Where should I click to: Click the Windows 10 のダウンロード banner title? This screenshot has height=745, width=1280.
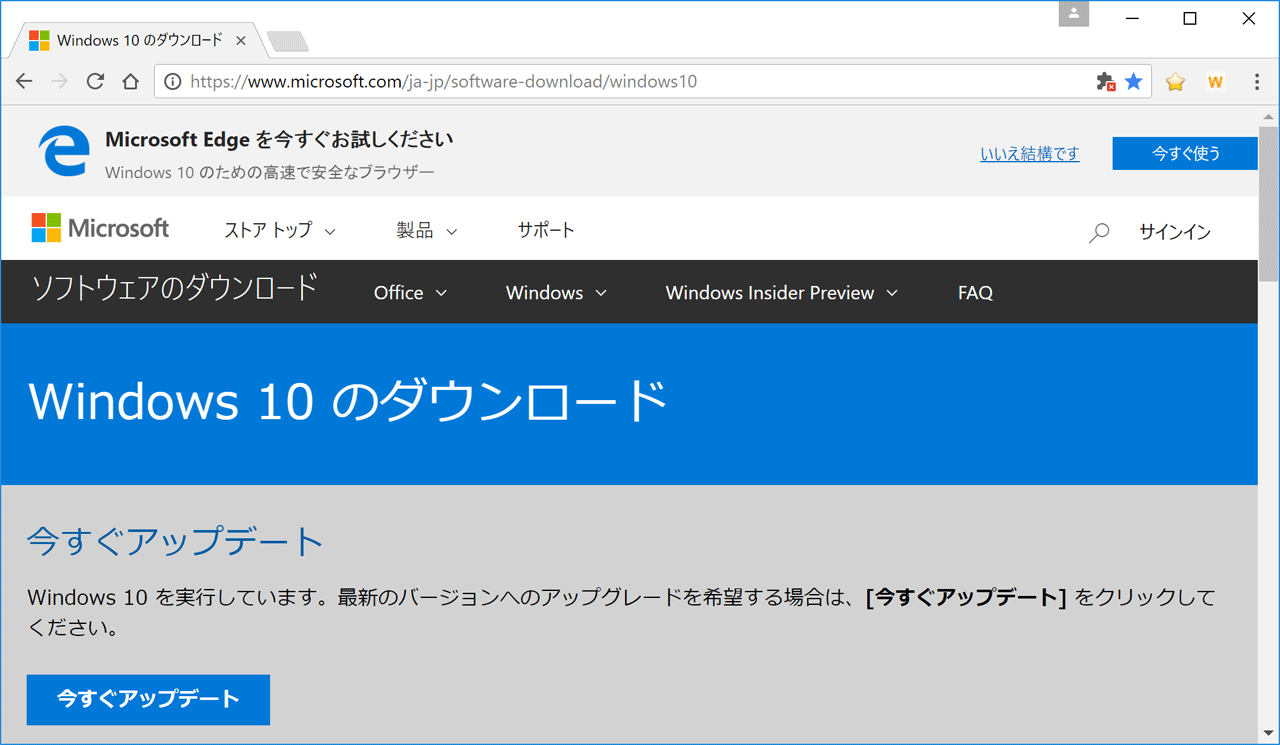pos(348,401)
